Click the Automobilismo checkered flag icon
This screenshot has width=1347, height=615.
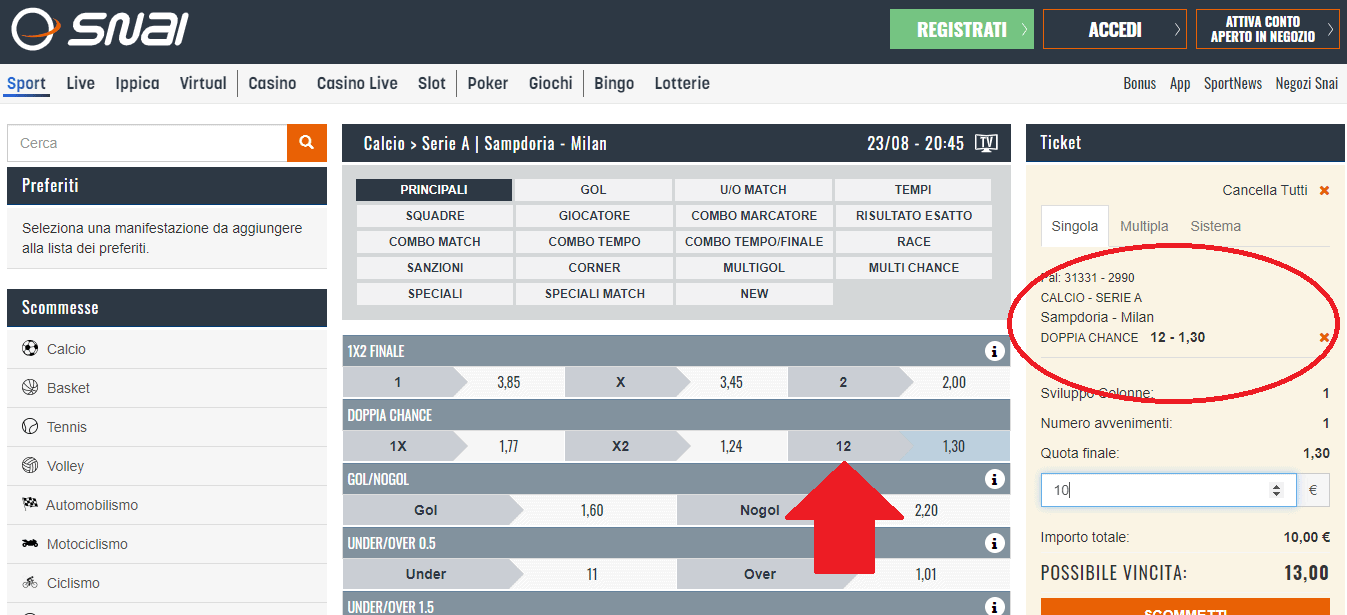pyautogui.click(x=29, y=505)
